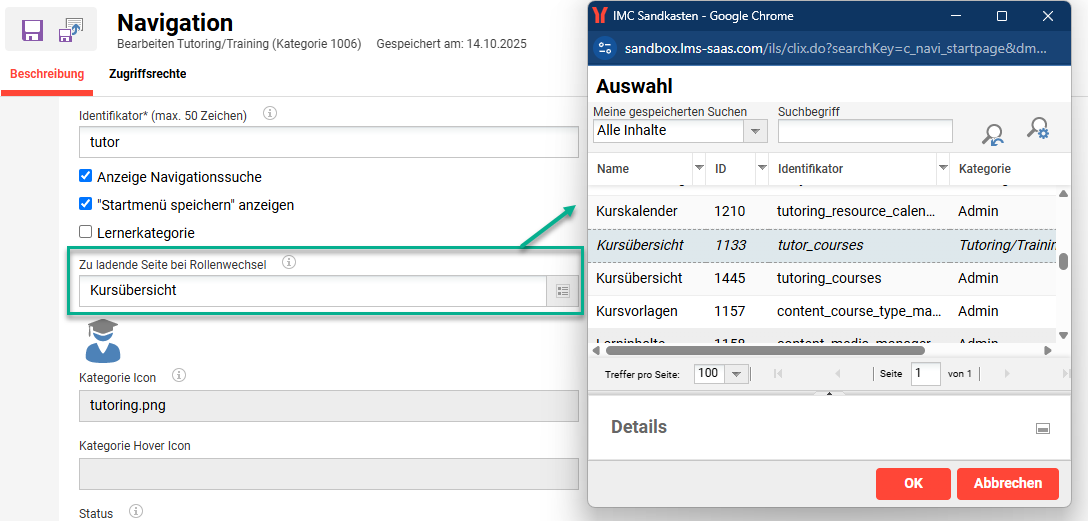Uncheck Anzeige Navigationssuche checkbox

pyautogui.click(x=86, y=177)
